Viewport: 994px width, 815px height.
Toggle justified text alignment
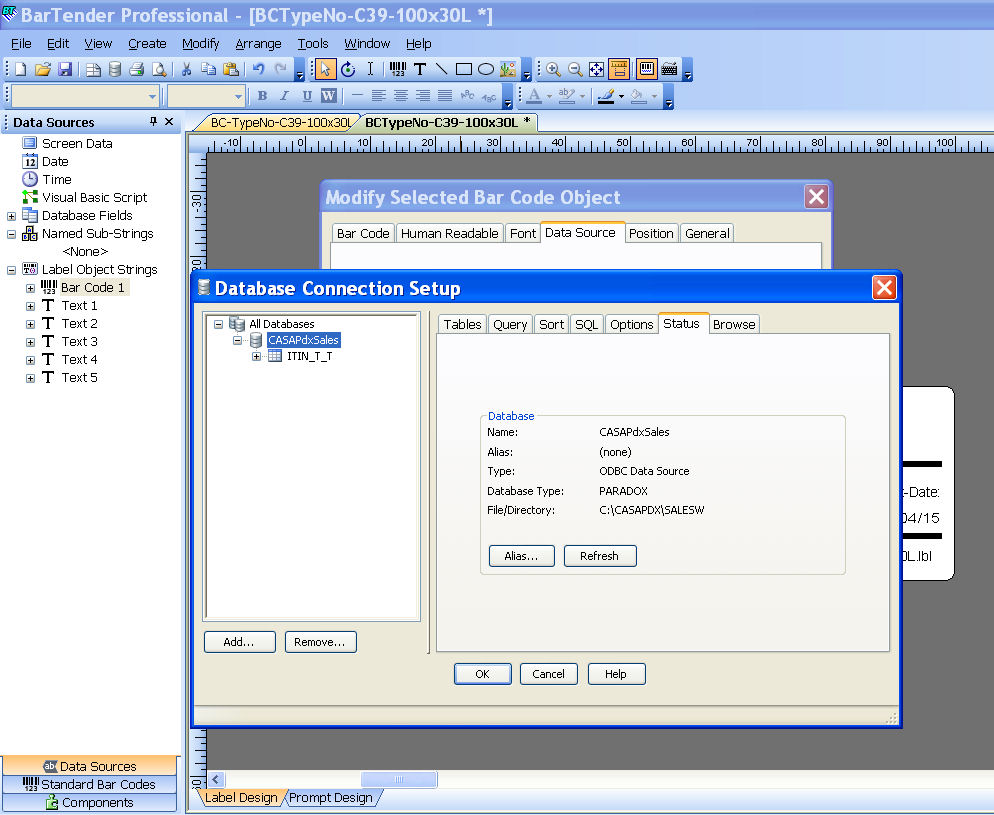tap(445, 96)
